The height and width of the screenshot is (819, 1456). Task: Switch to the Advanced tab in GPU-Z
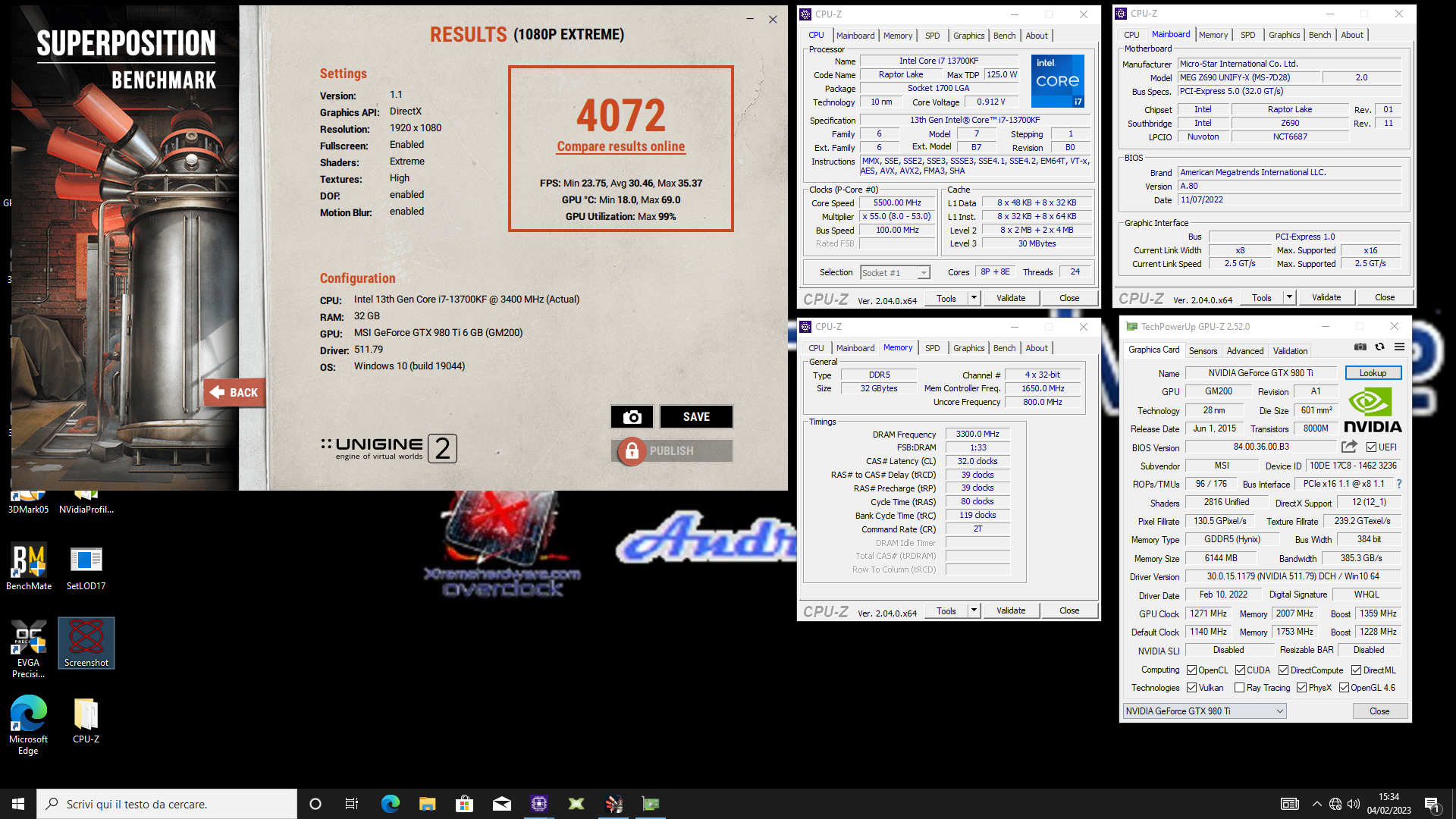point(1245,351)
